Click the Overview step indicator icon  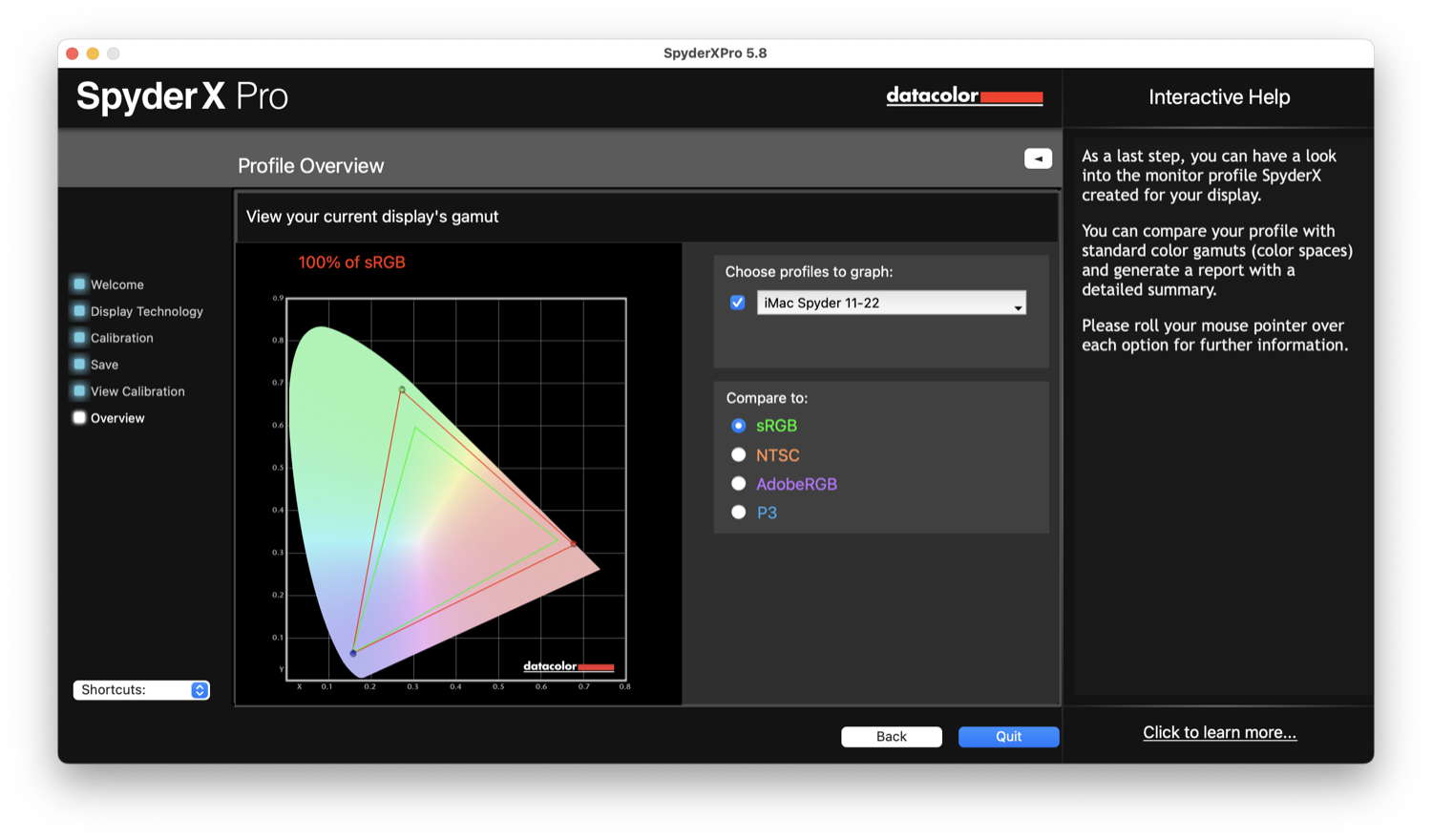(x=79, y=417)
